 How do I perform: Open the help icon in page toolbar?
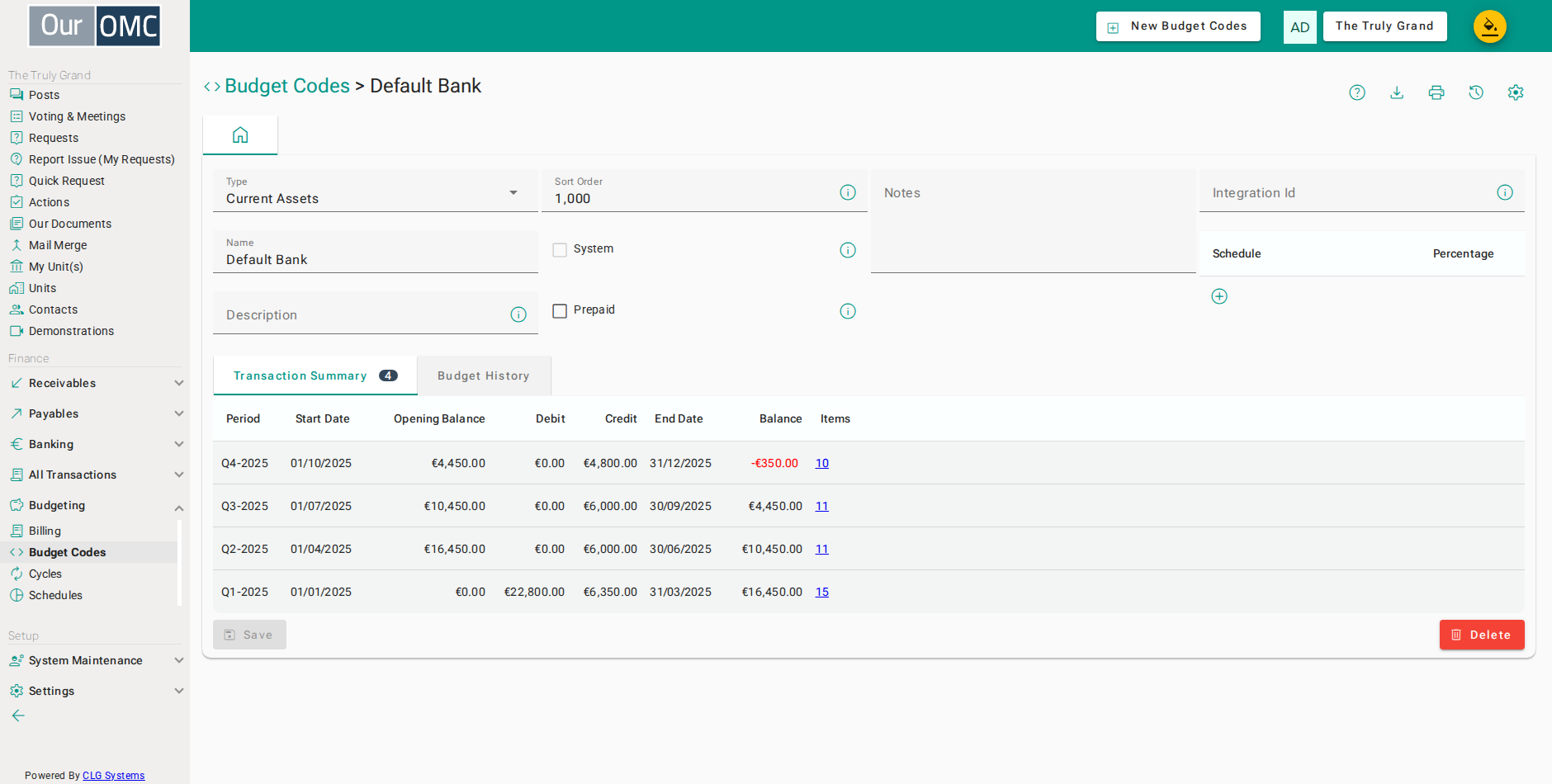(1357, 92)
